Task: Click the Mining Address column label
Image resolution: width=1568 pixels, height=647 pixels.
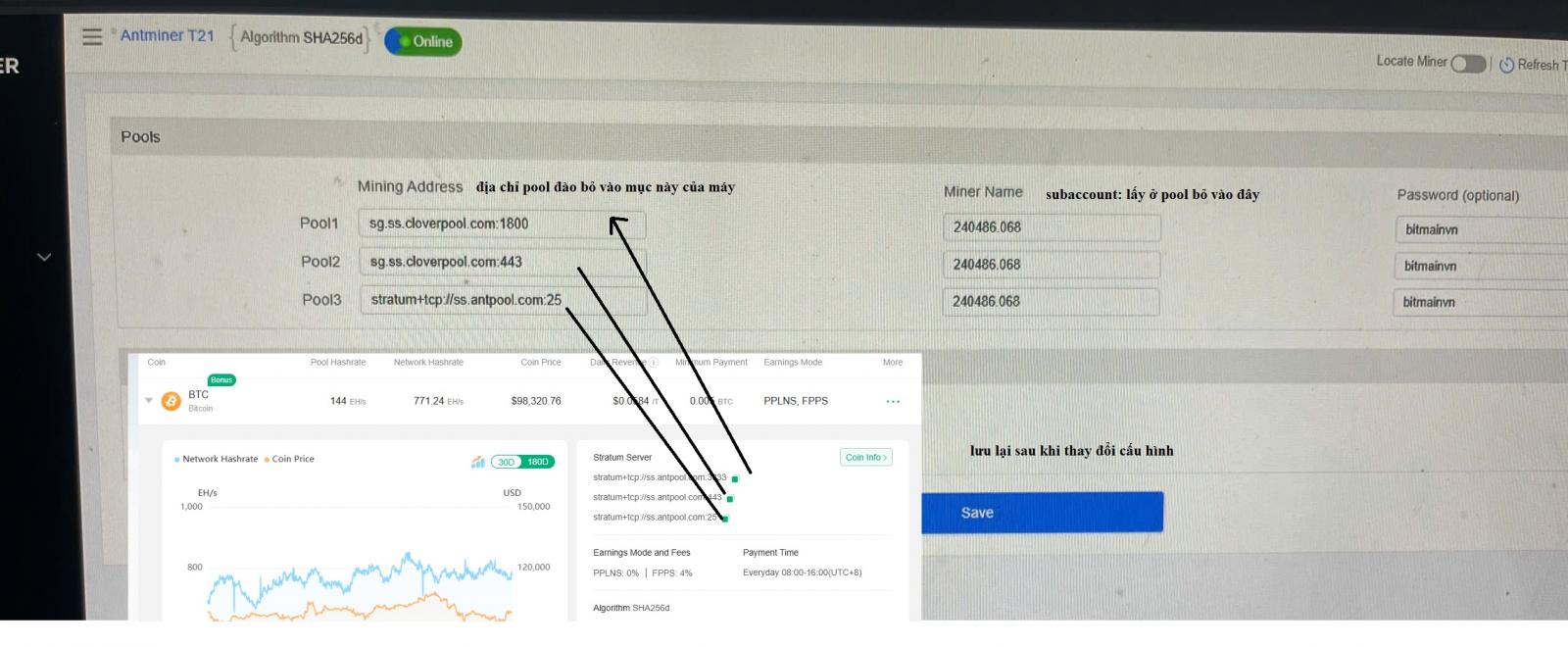Action: click(x=410, y=186)
